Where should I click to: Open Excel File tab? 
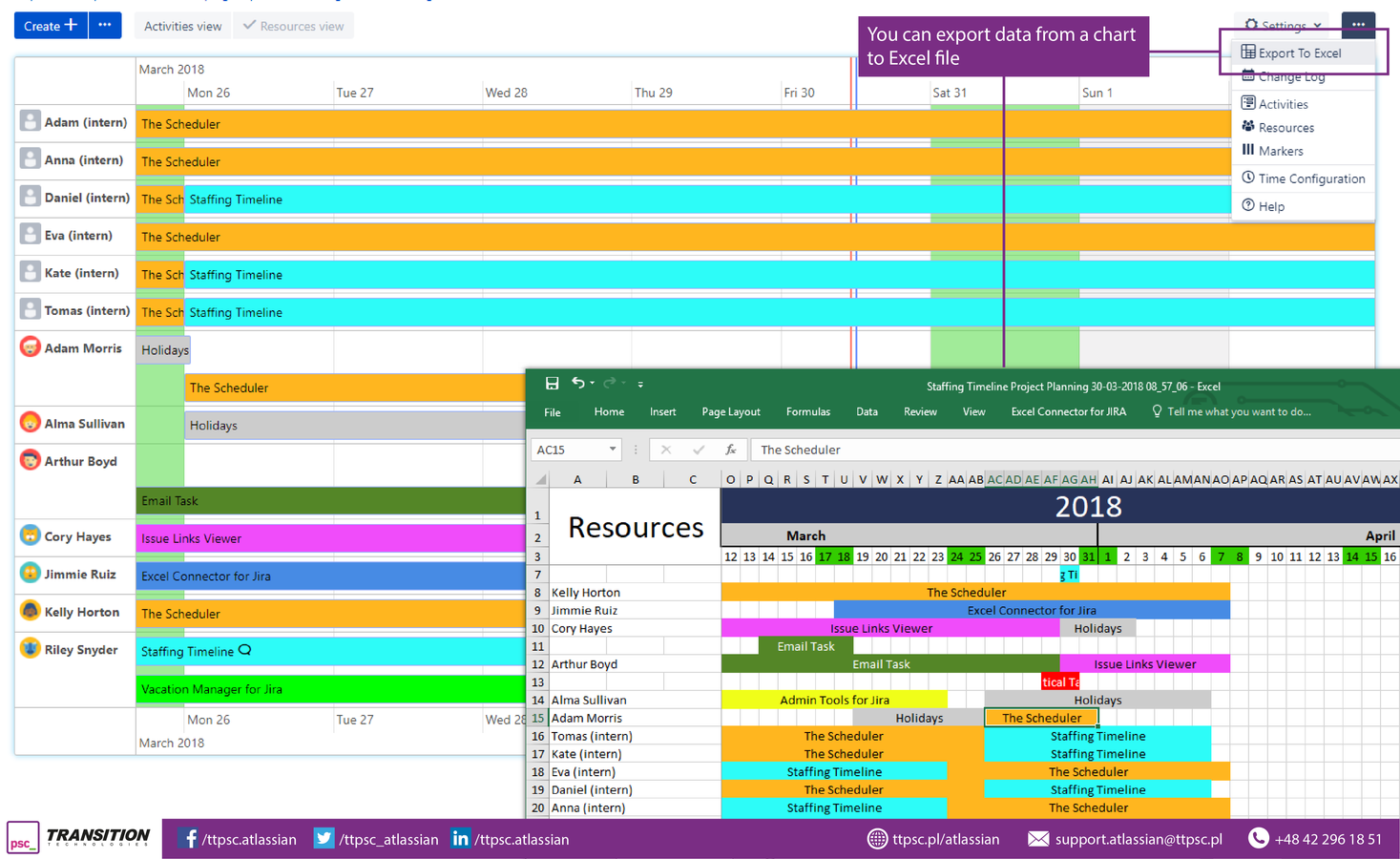[x=553, y=412]
